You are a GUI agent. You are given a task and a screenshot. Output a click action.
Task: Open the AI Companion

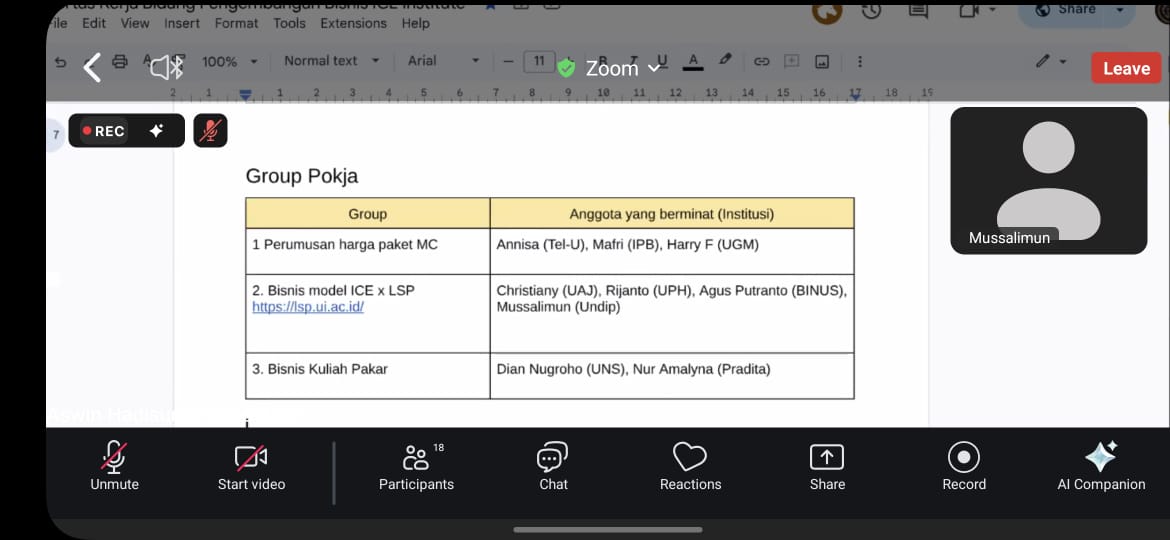(1101, 467)
